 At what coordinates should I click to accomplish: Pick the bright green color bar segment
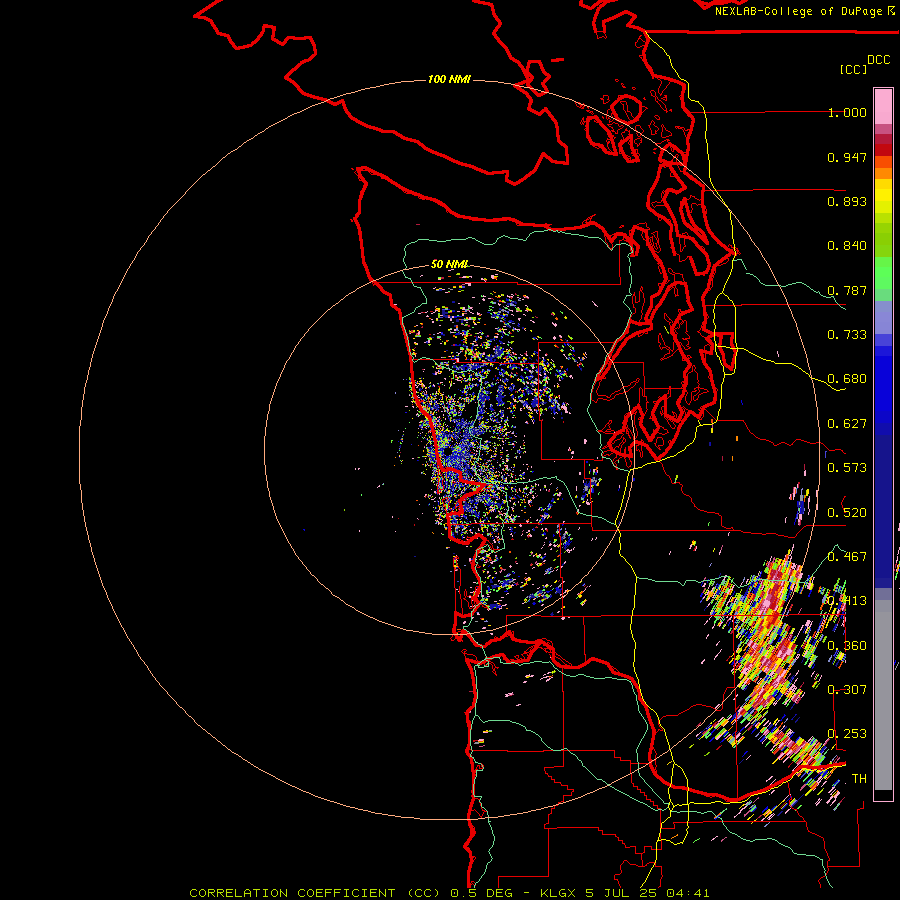tap(883, 273)
